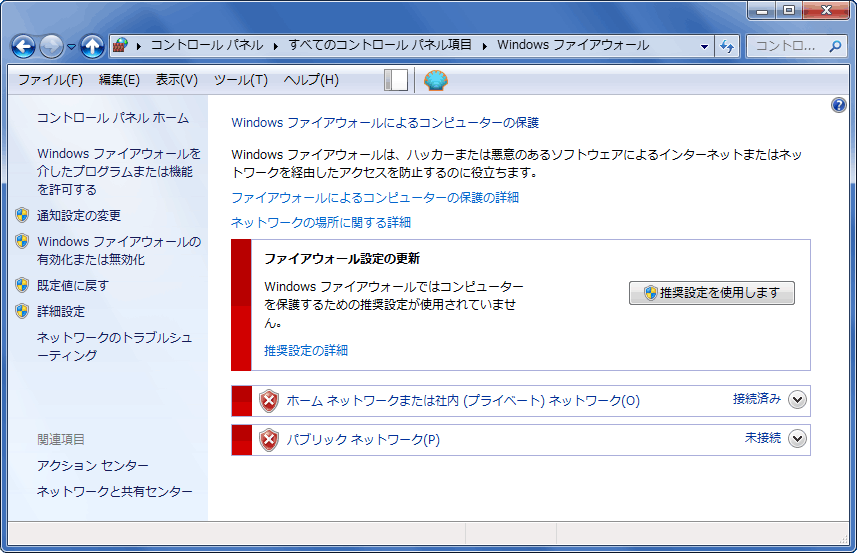Open the address bar history dropdown
The height and width of the screenshot is (553, 857).
(x=704, y=46)
